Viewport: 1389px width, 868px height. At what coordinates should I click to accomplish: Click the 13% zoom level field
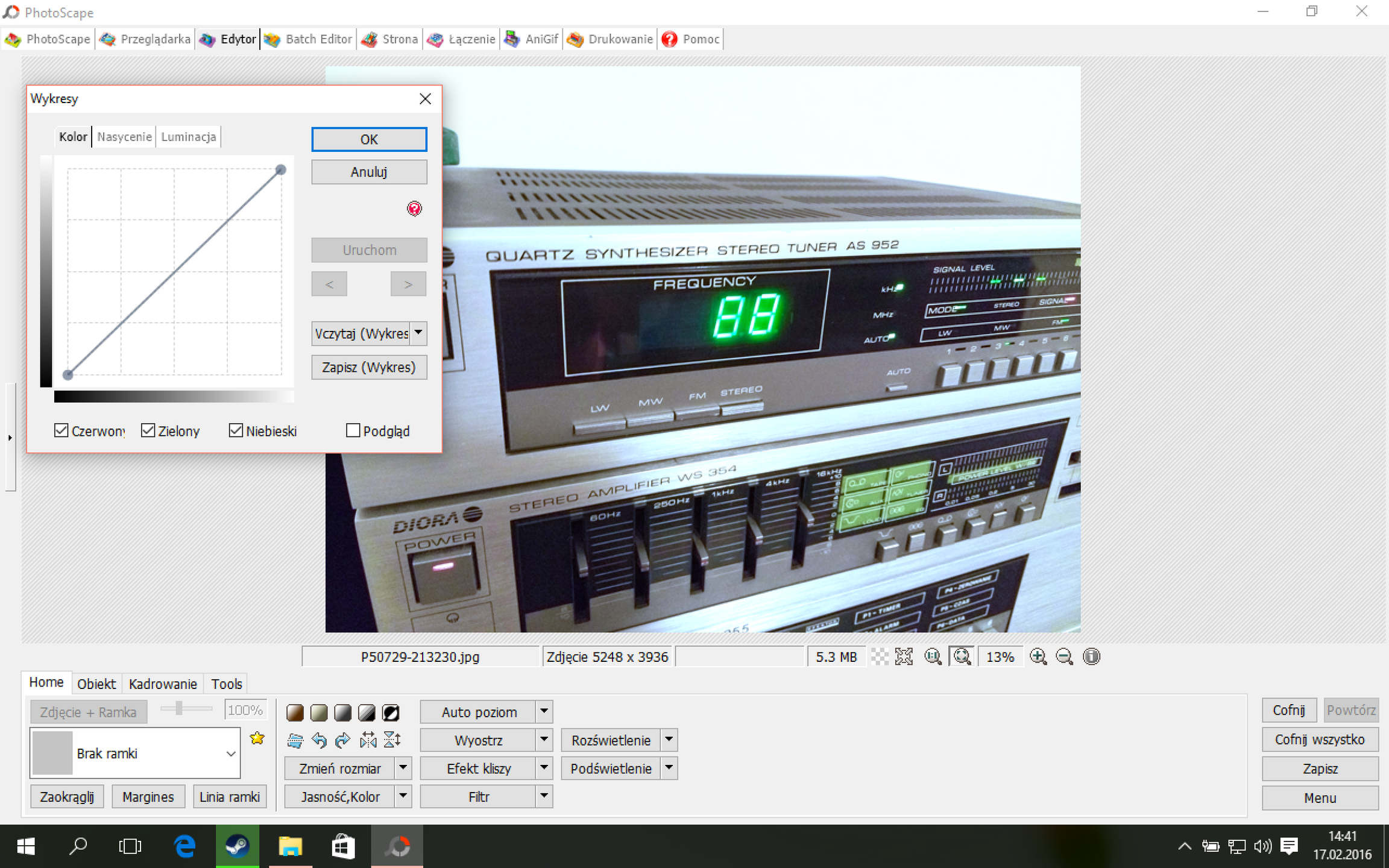(1000, 657)
